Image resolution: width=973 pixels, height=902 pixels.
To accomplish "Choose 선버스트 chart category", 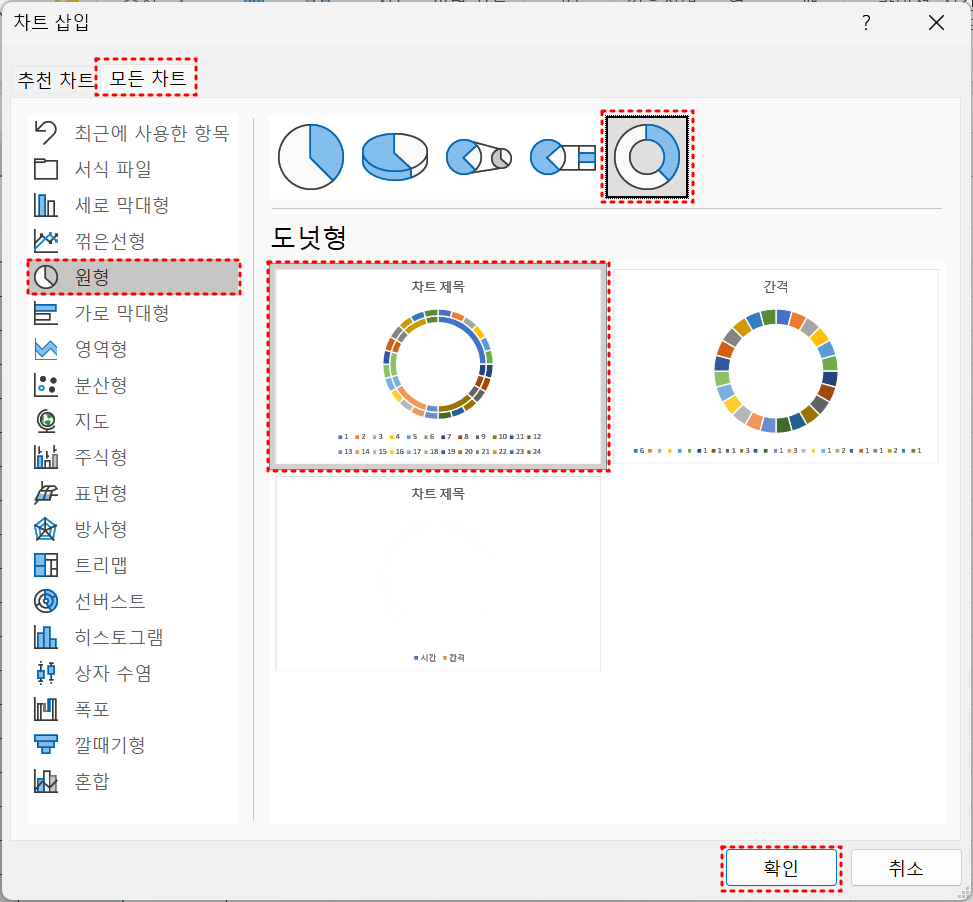I will tap(109, 601).
